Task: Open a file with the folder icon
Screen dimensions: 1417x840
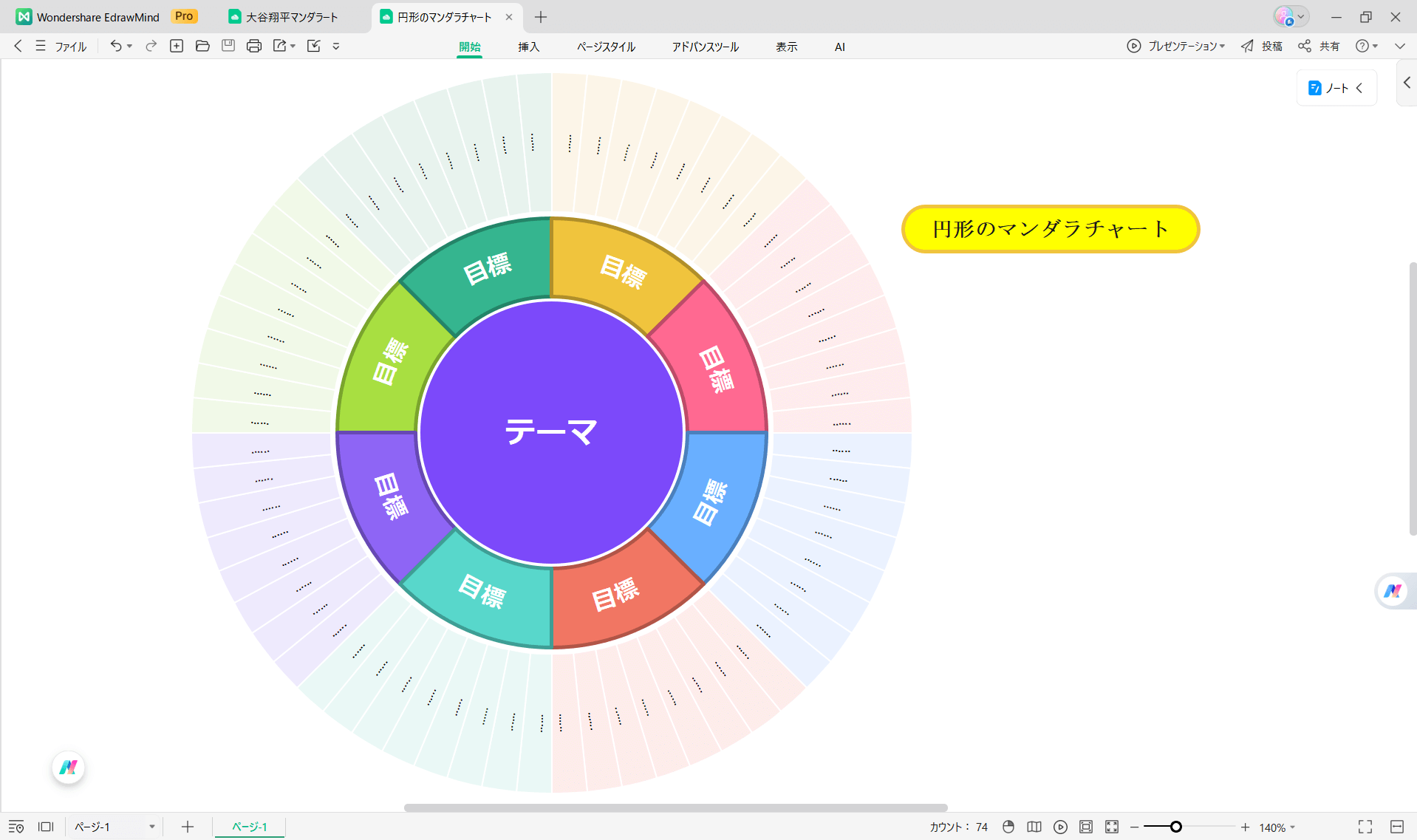Action: (x=202, y=46)
